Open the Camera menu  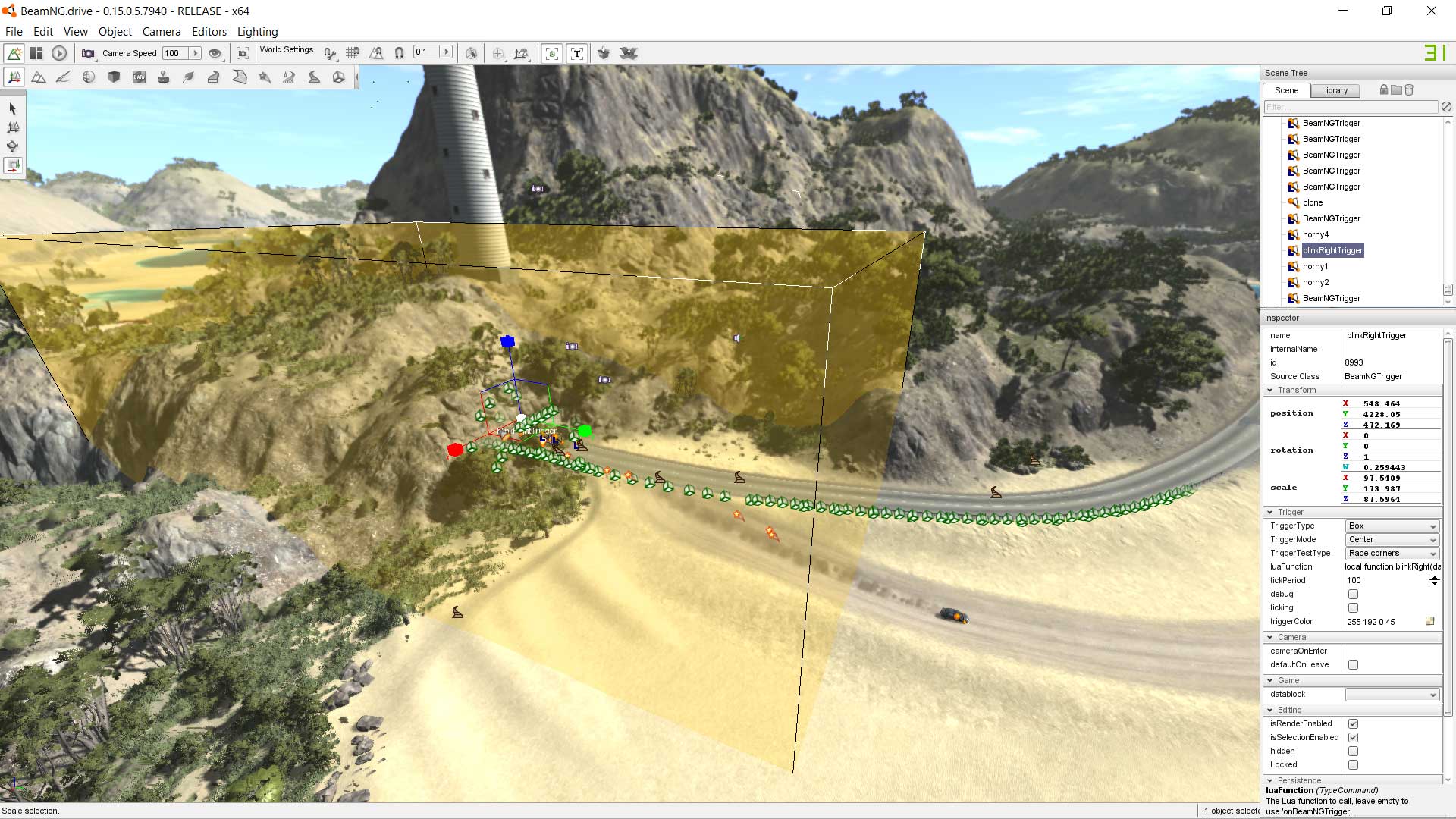pyautogui.click(x=162, y=32)
